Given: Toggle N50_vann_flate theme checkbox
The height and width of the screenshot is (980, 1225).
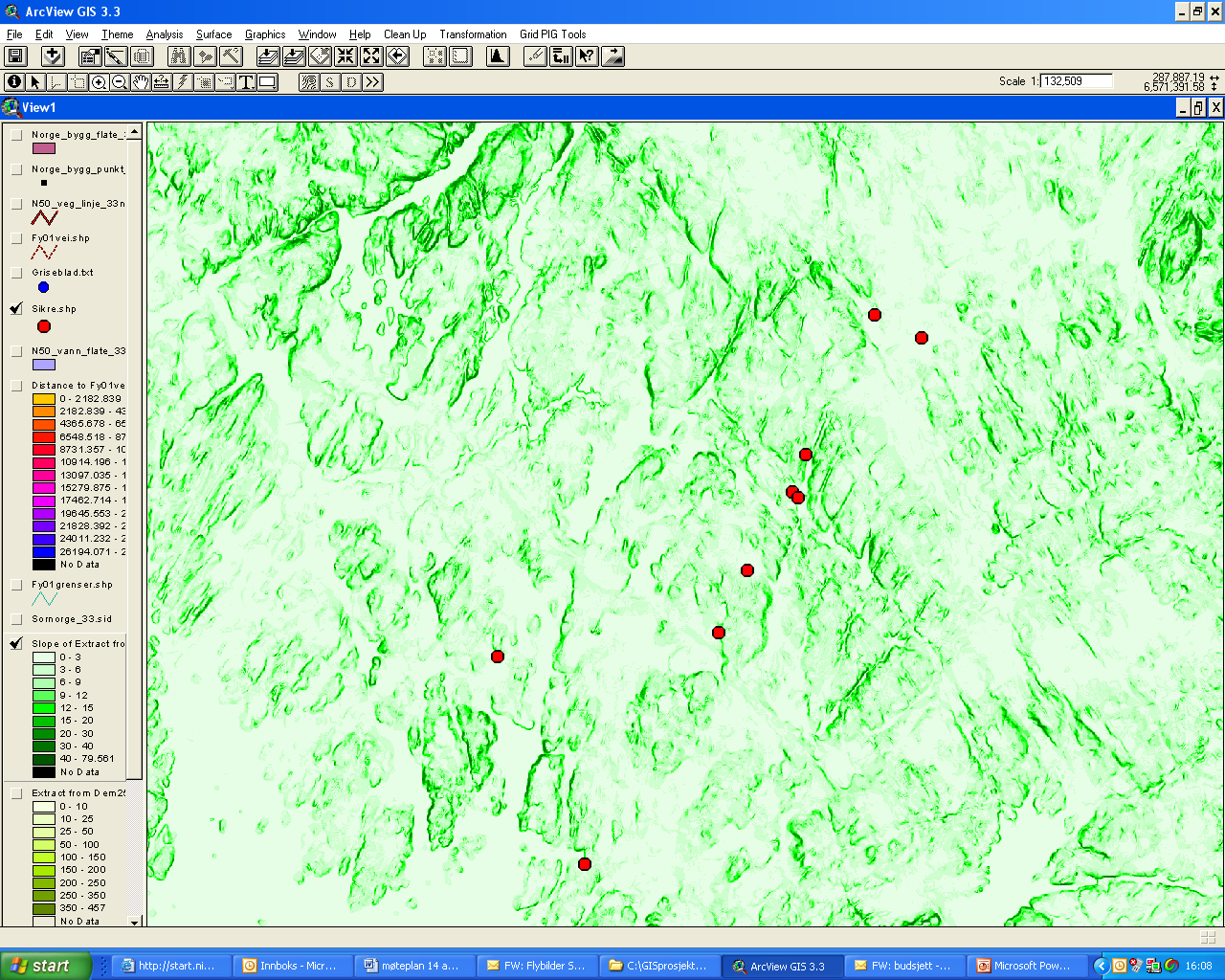Looking at the screenshot, I should tap(16, 351).
